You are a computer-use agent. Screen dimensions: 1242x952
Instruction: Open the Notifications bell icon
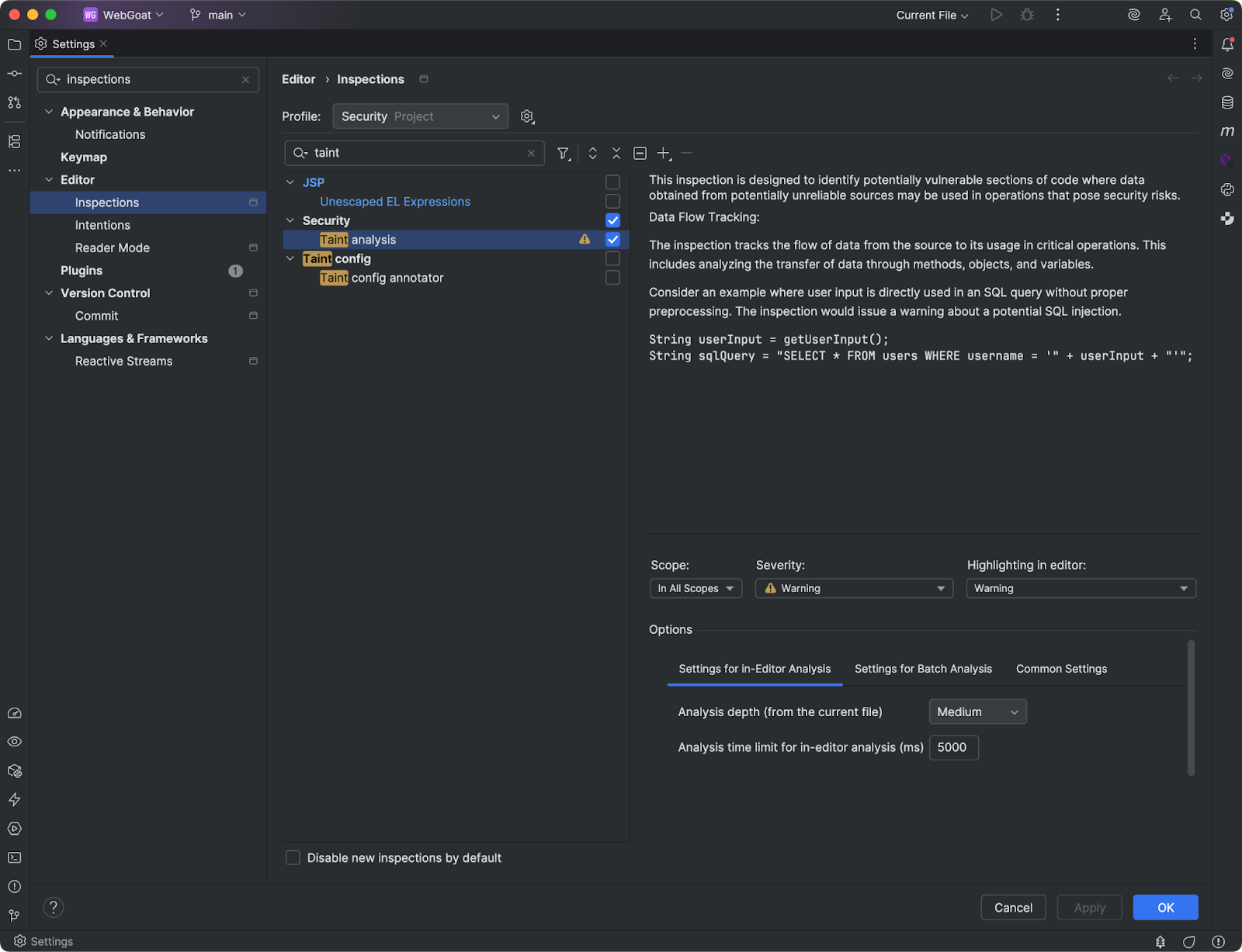pos(1227,44)
